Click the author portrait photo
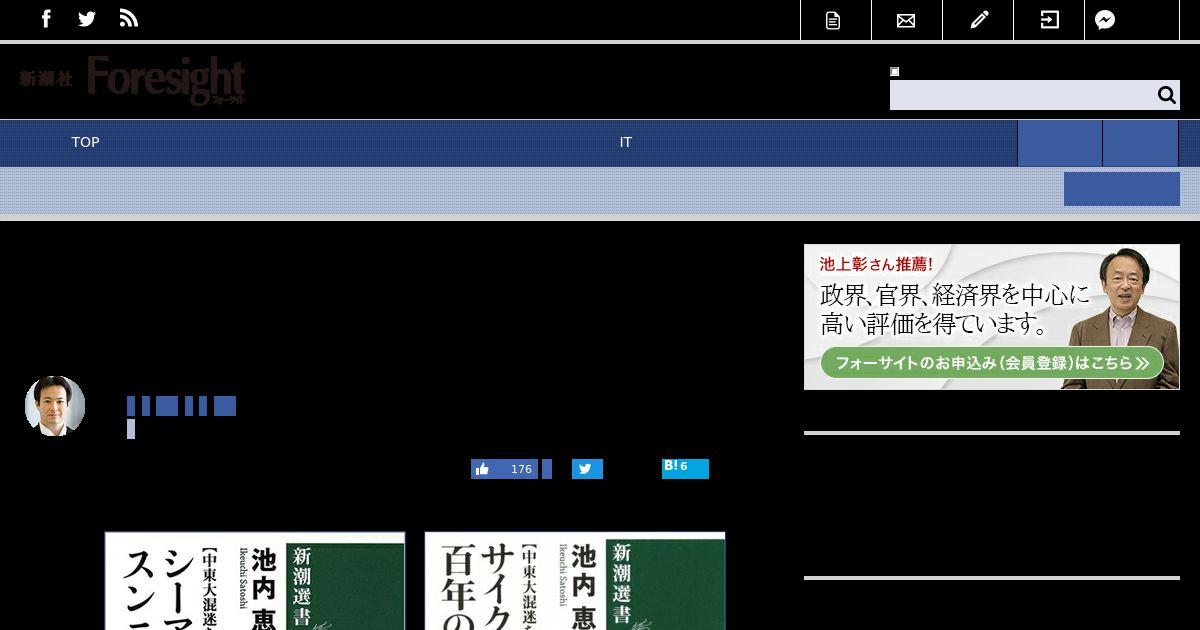The height and width of the screenshot is (630, 1200). coord(55,406)
